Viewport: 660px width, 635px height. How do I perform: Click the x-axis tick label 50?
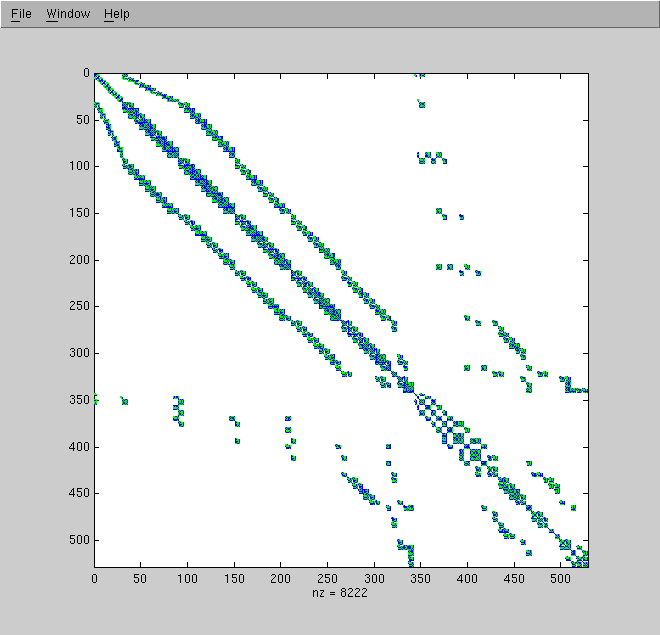tap(140, 579)
